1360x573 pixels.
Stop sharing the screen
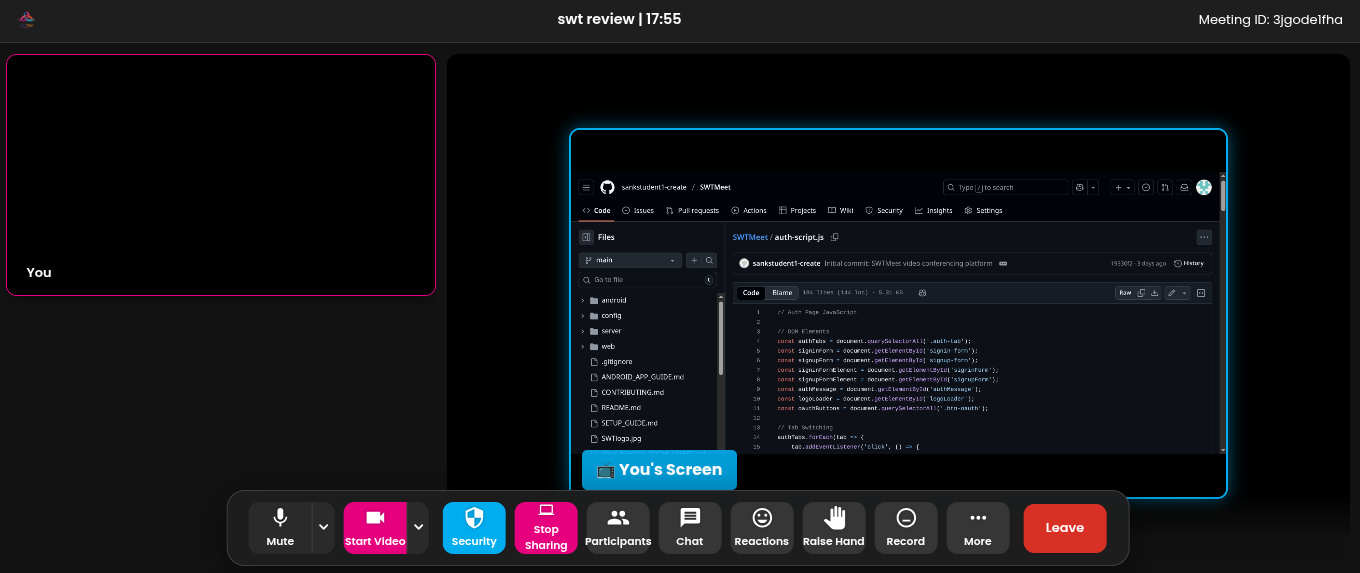pos(546,527)
